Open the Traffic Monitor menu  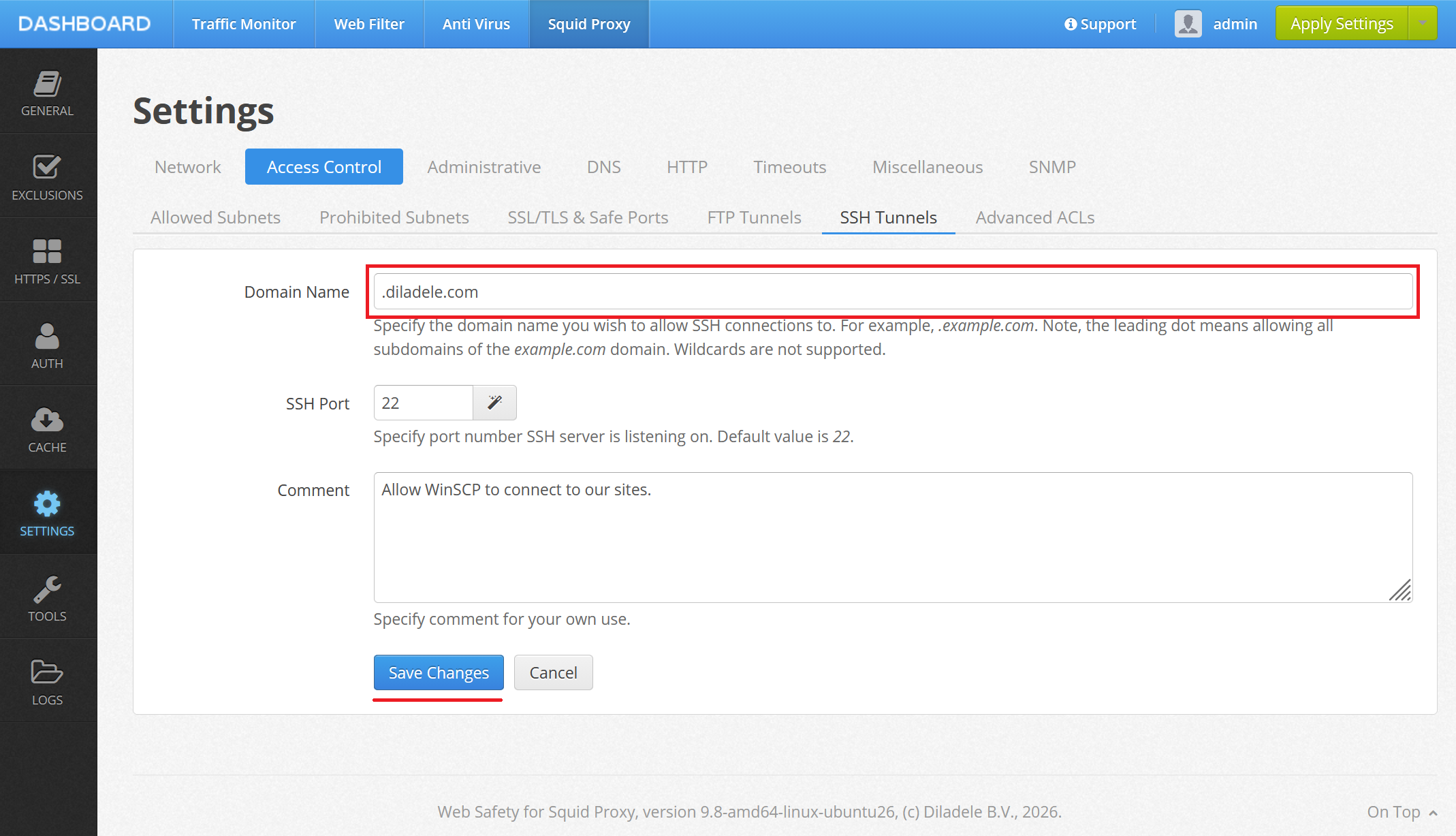tap(244, 24)
